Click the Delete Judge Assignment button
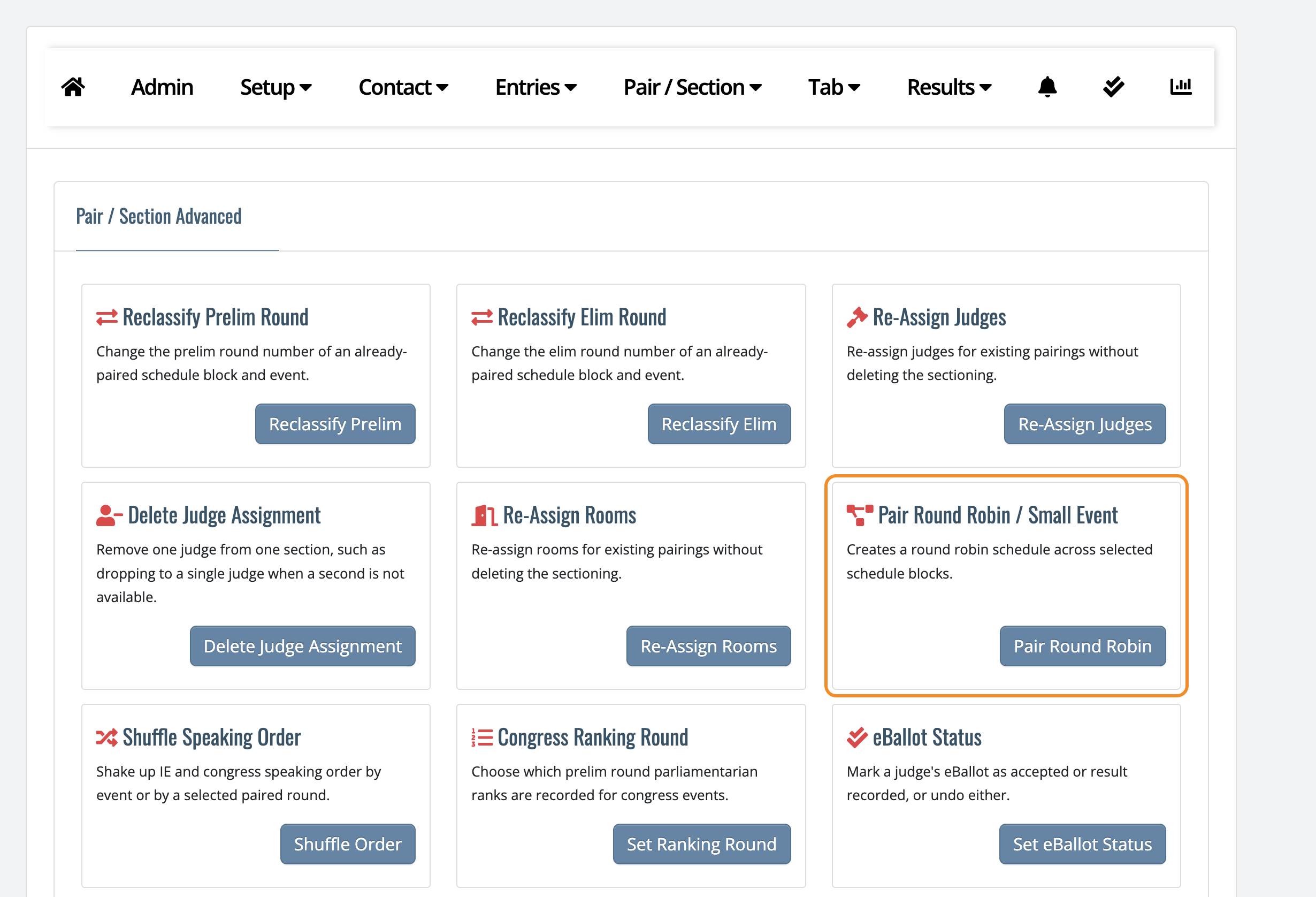 [302, 646]
